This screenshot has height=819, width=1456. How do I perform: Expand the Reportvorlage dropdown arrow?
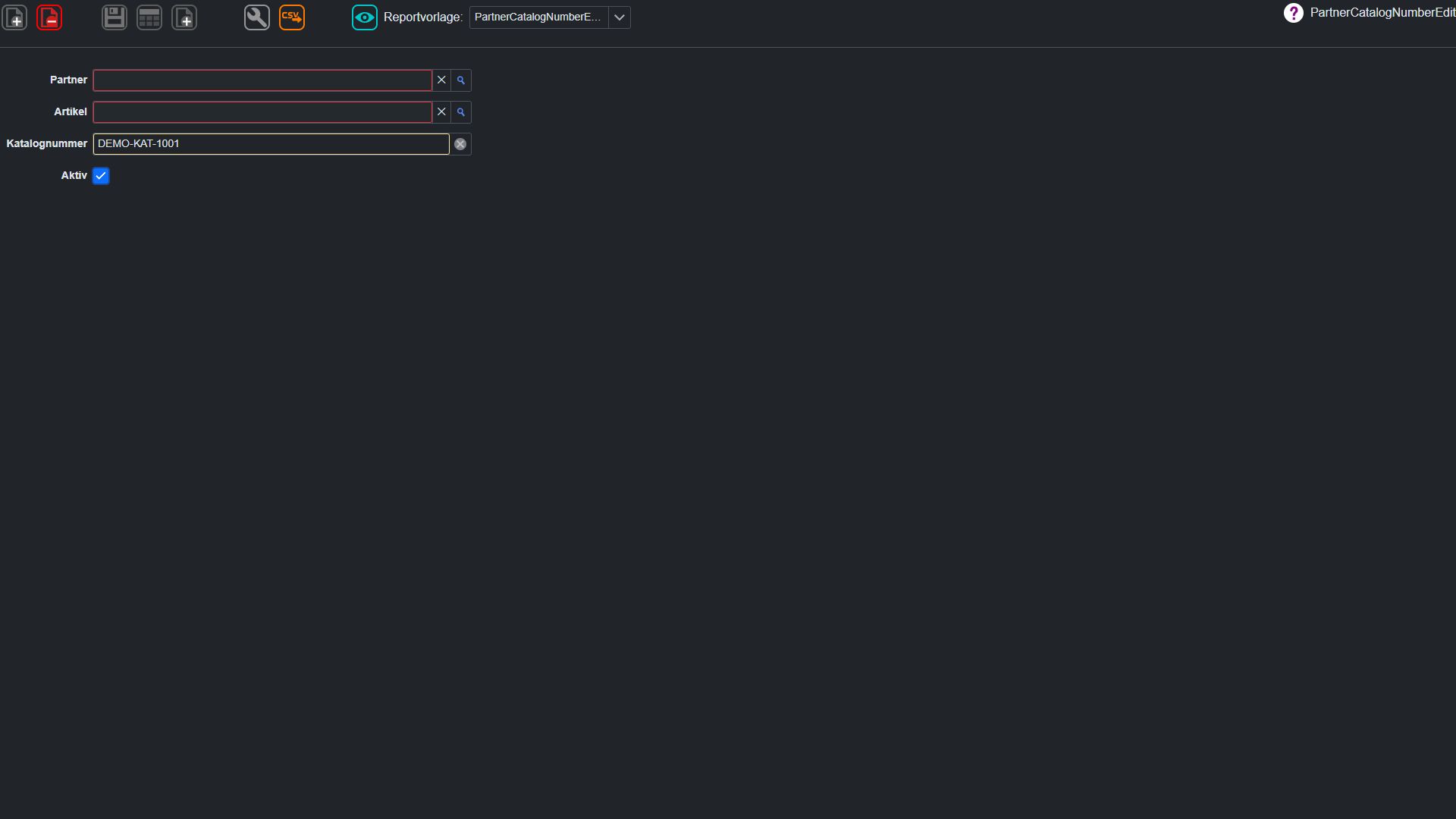coord(620,17)
